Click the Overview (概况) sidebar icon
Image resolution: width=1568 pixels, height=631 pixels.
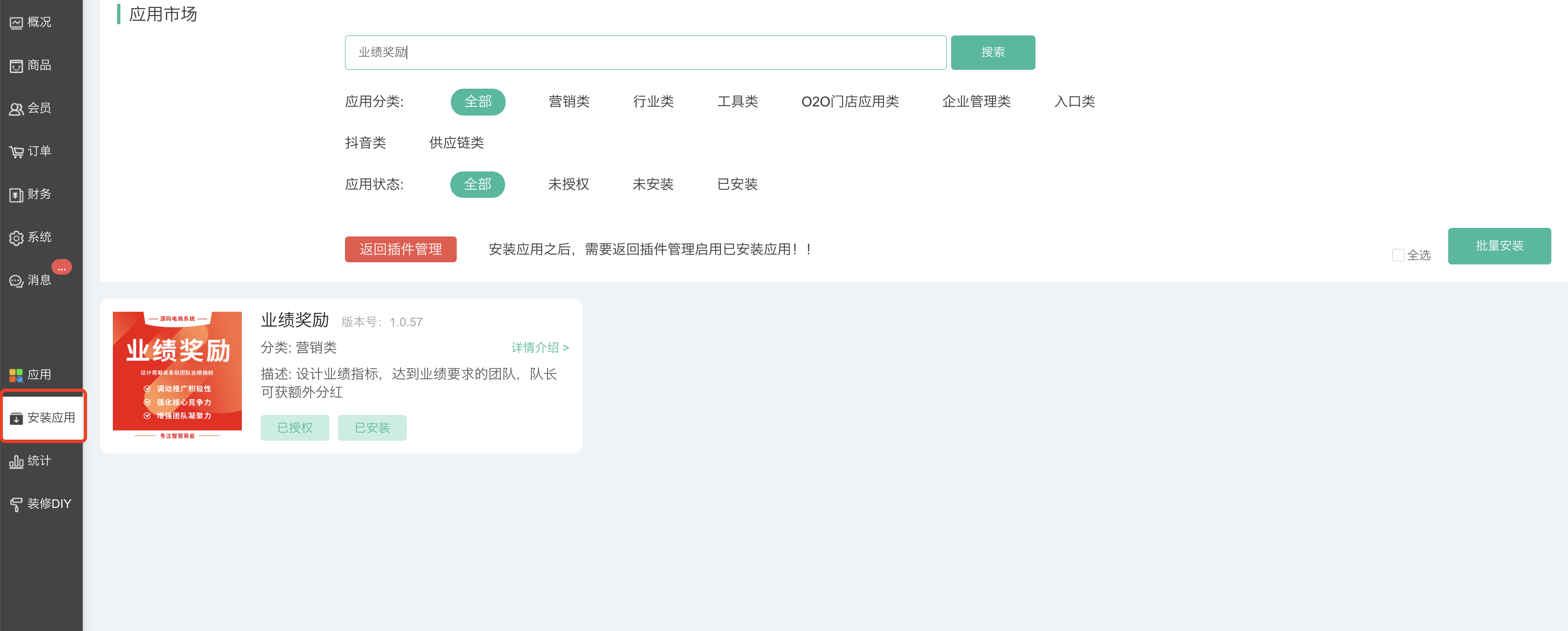[17, 23]
